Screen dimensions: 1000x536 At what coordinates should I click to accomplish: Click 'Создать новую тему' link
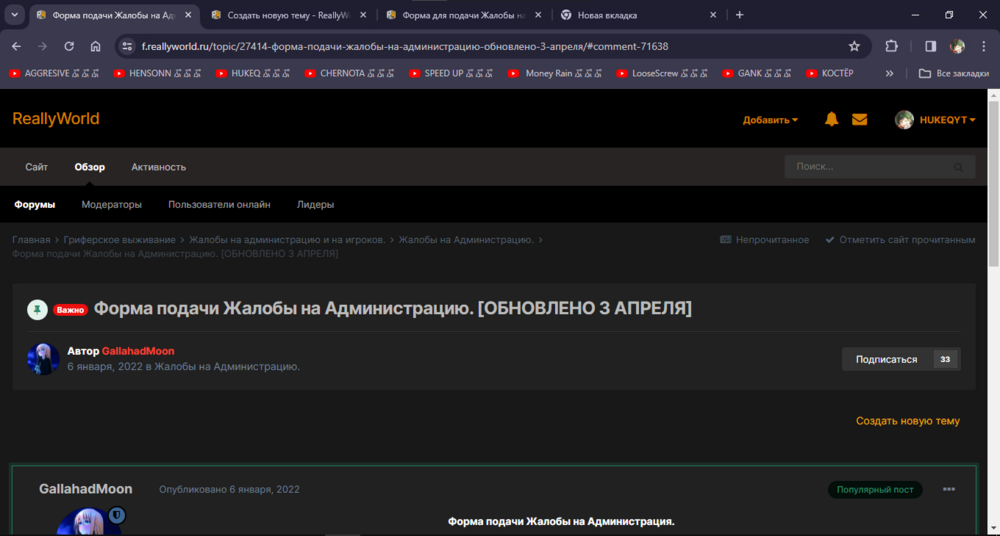[x=908, y=421]
